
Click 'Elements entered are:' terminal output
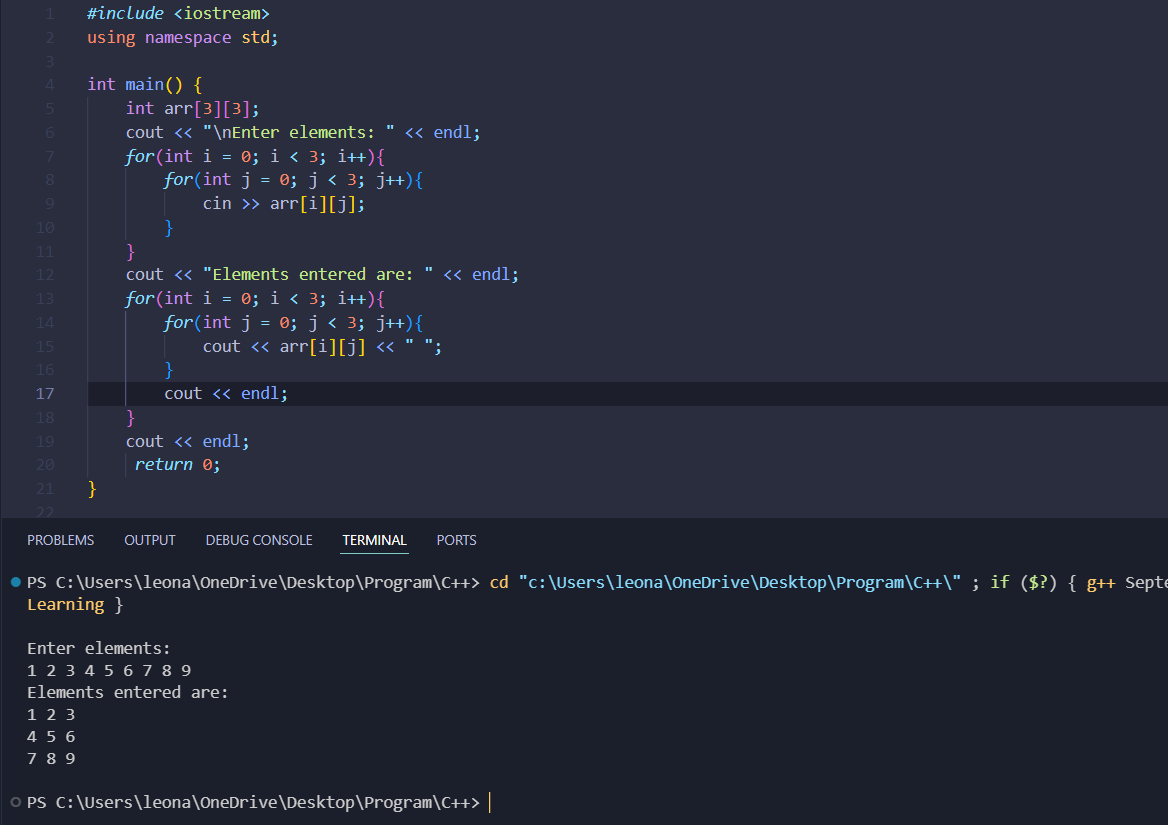tap(127, 692)
